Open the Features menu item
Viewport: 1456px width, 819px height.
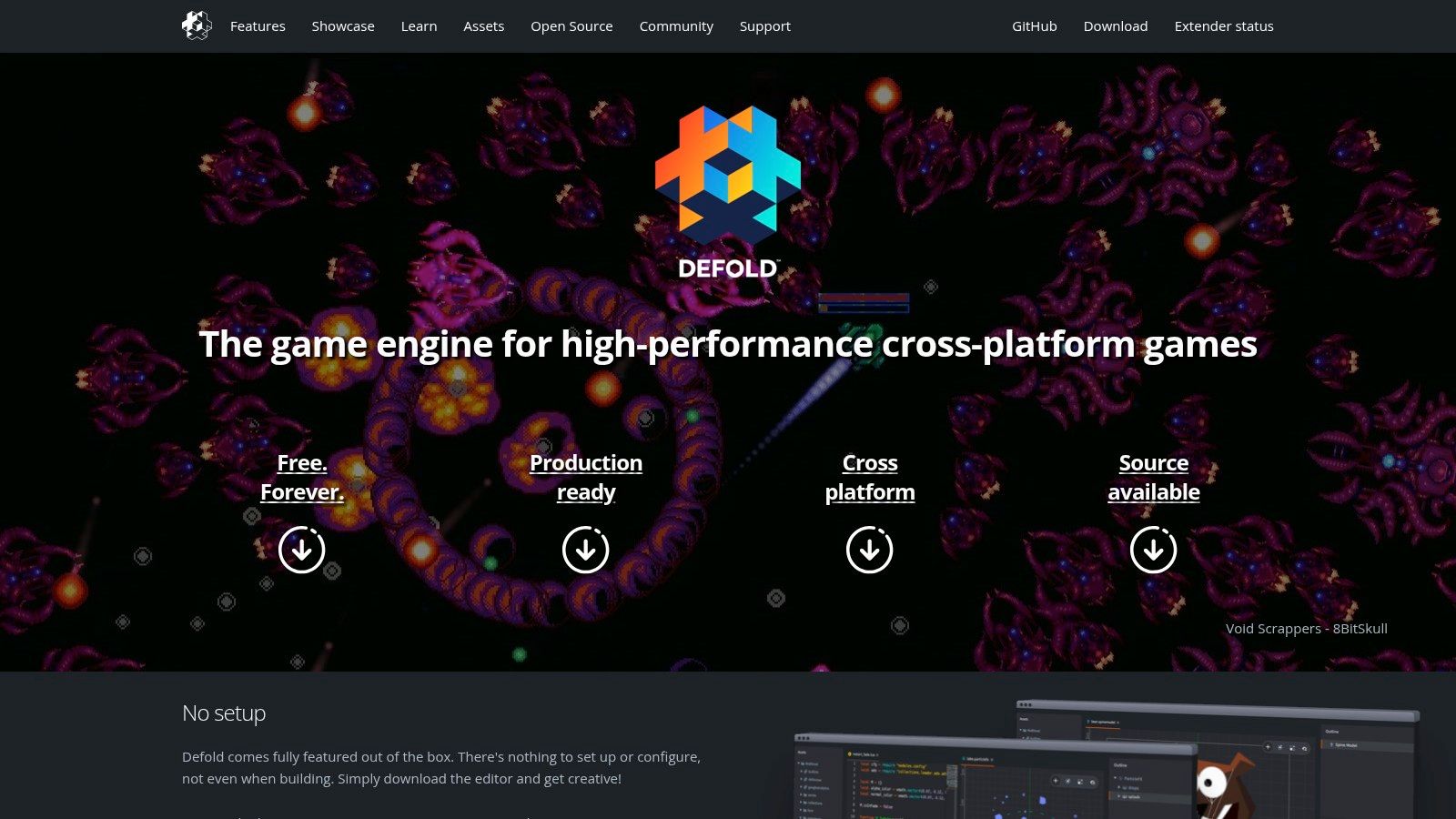point(258,26)
